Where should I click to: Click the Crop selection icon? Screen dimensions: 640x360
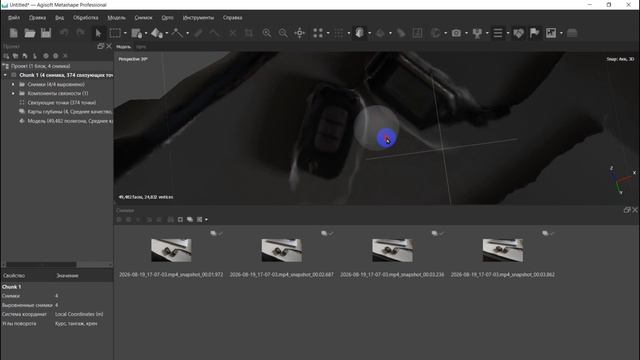249,33
